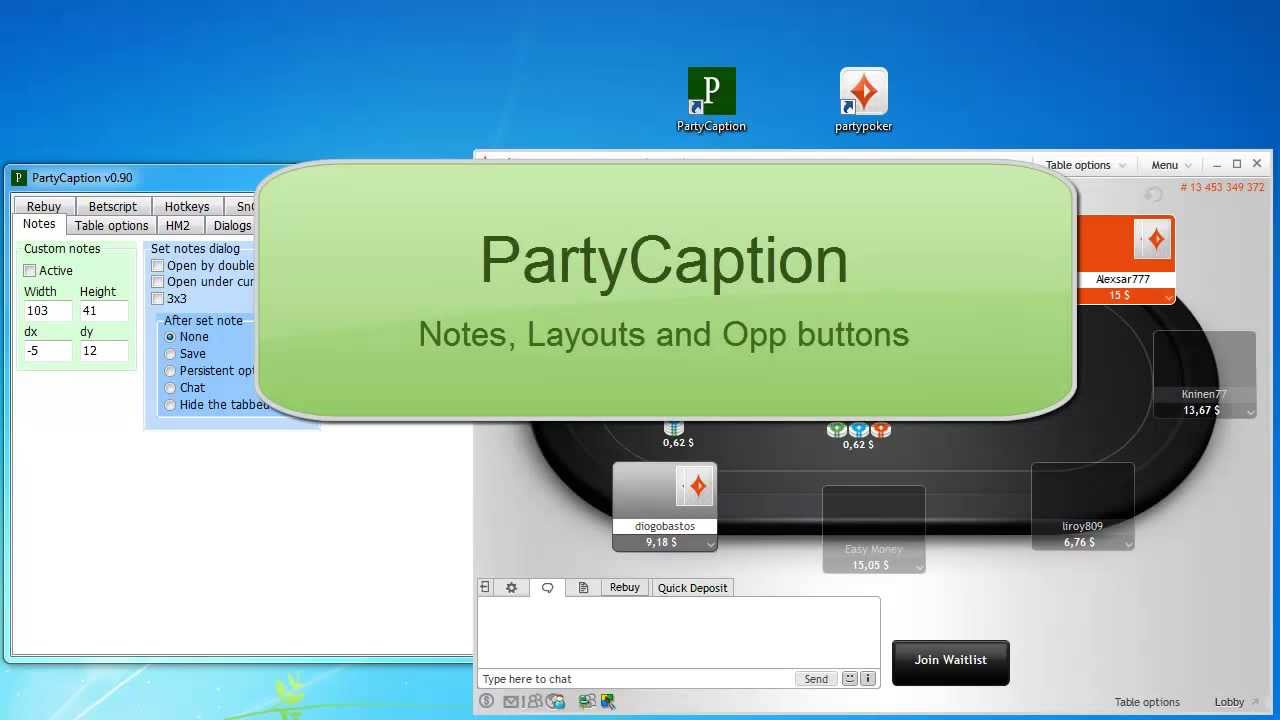Viewport: 1280px width, 720px height.
Task: Switch to the Rebuy tab in PartyCaption
Action: (x=44, y=206)
